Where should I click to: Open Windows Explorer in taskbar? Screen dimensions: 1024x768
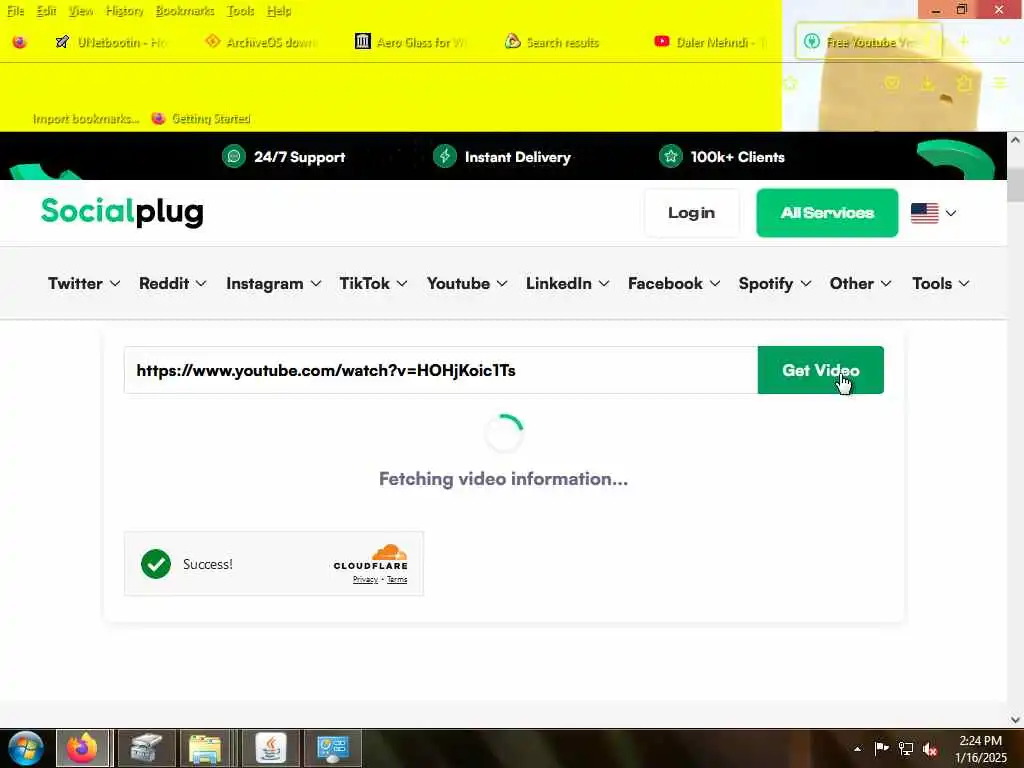[x=205, y=748]
